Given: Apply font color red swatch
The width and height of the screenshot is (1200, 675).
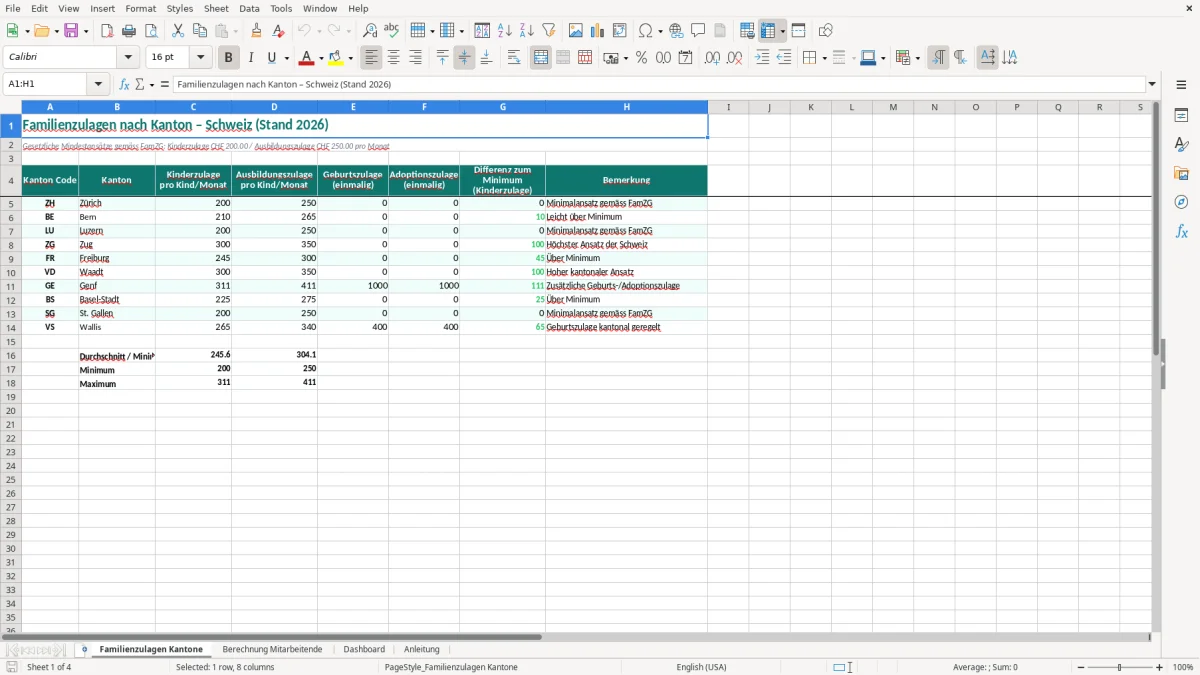Looking at the screenshot, I should pyautogui.click(x=306, y=58).
